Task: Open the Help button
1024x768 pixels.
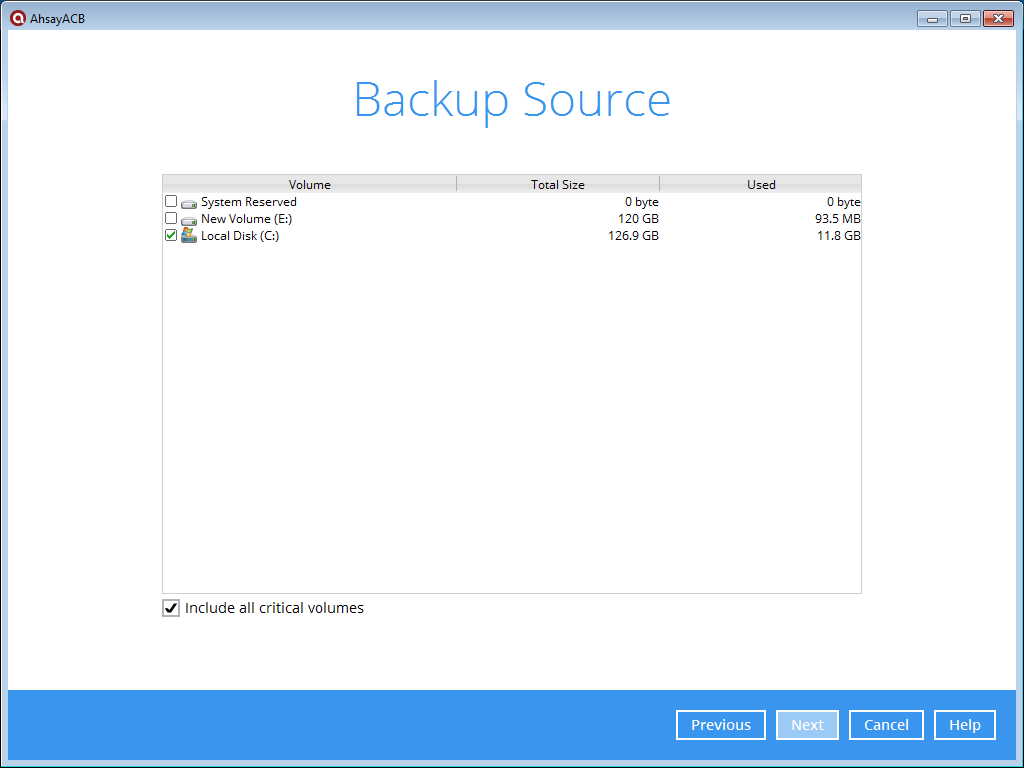Action: pos(964,725)
